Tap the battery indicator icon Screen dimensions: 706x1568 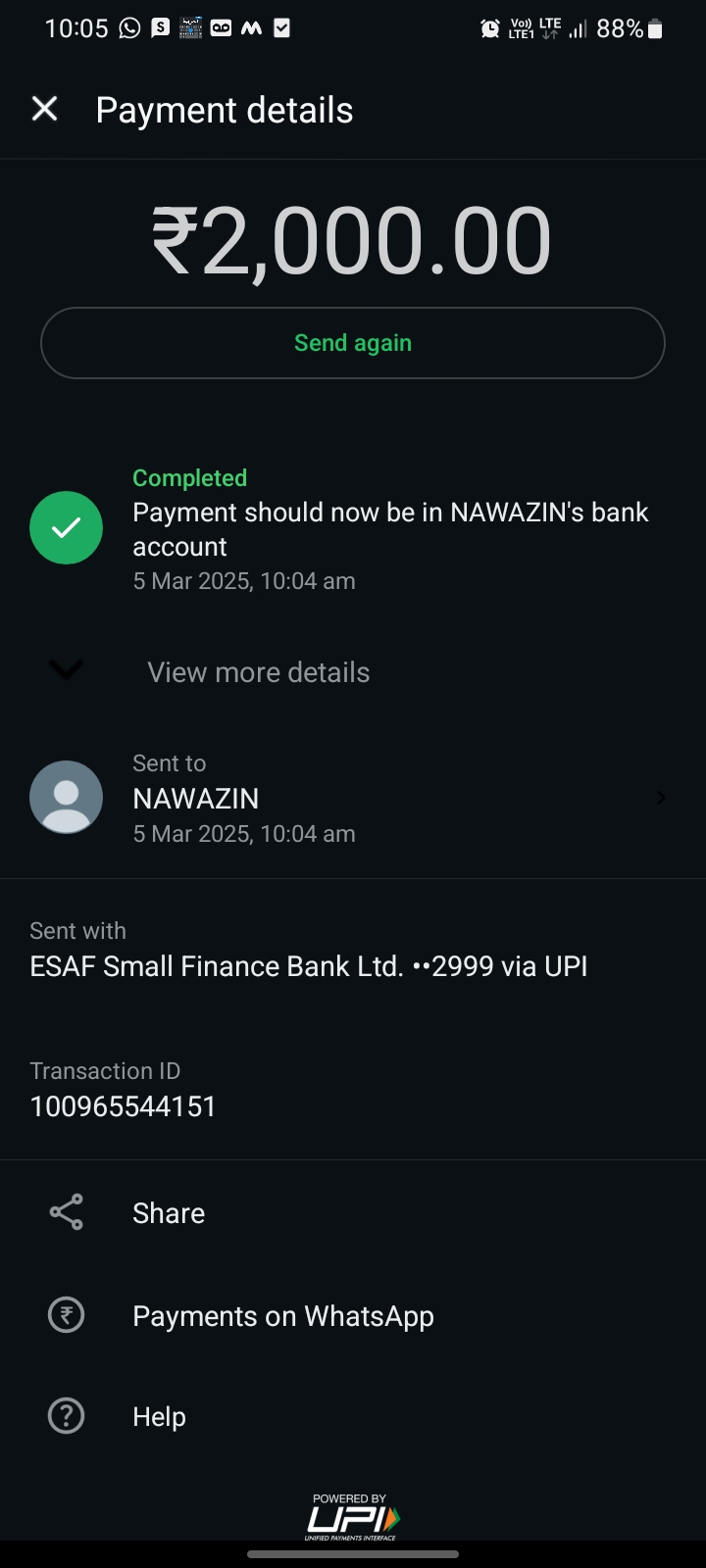[x=656, y=29]
